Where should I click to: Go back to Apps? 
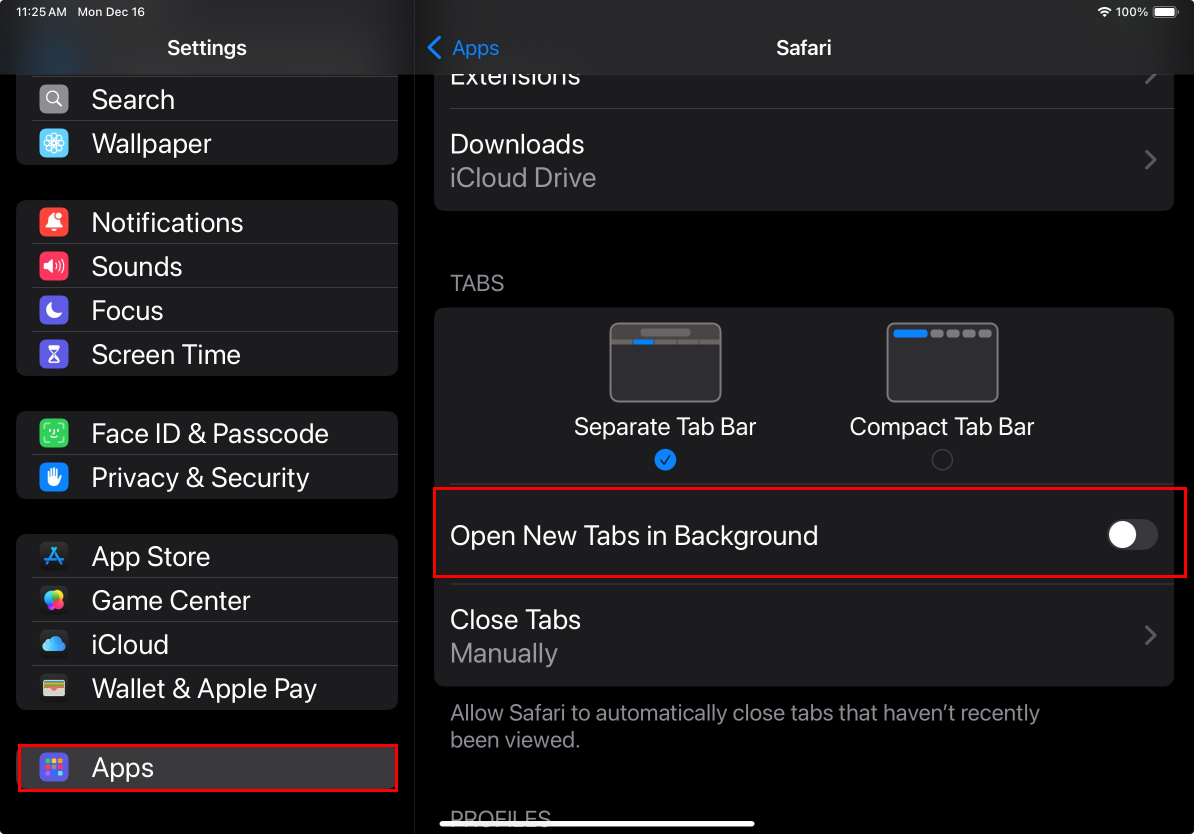pyautogui.click(x=464, y=48)
